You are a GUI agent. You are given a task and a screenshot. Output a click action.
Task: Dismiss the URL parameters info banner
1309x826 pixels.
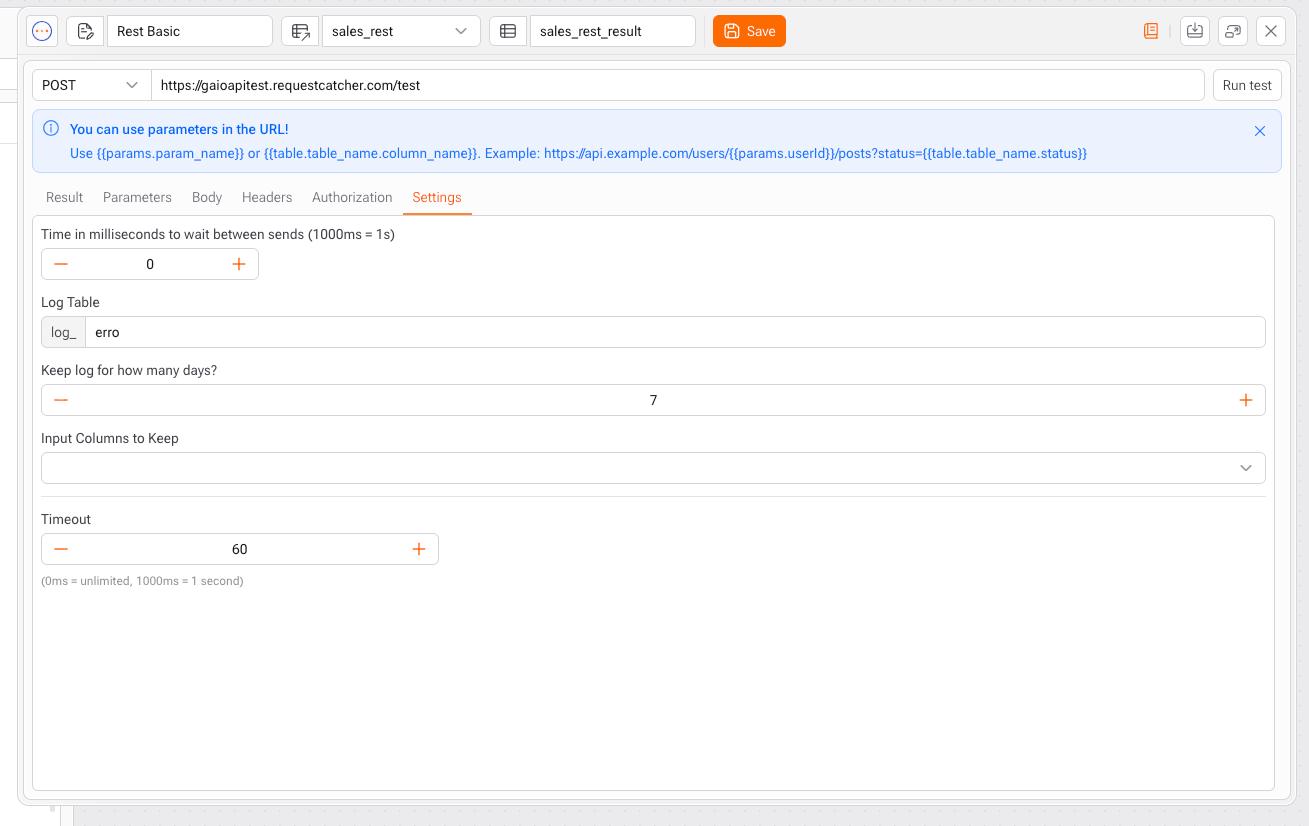[1260, 131]
